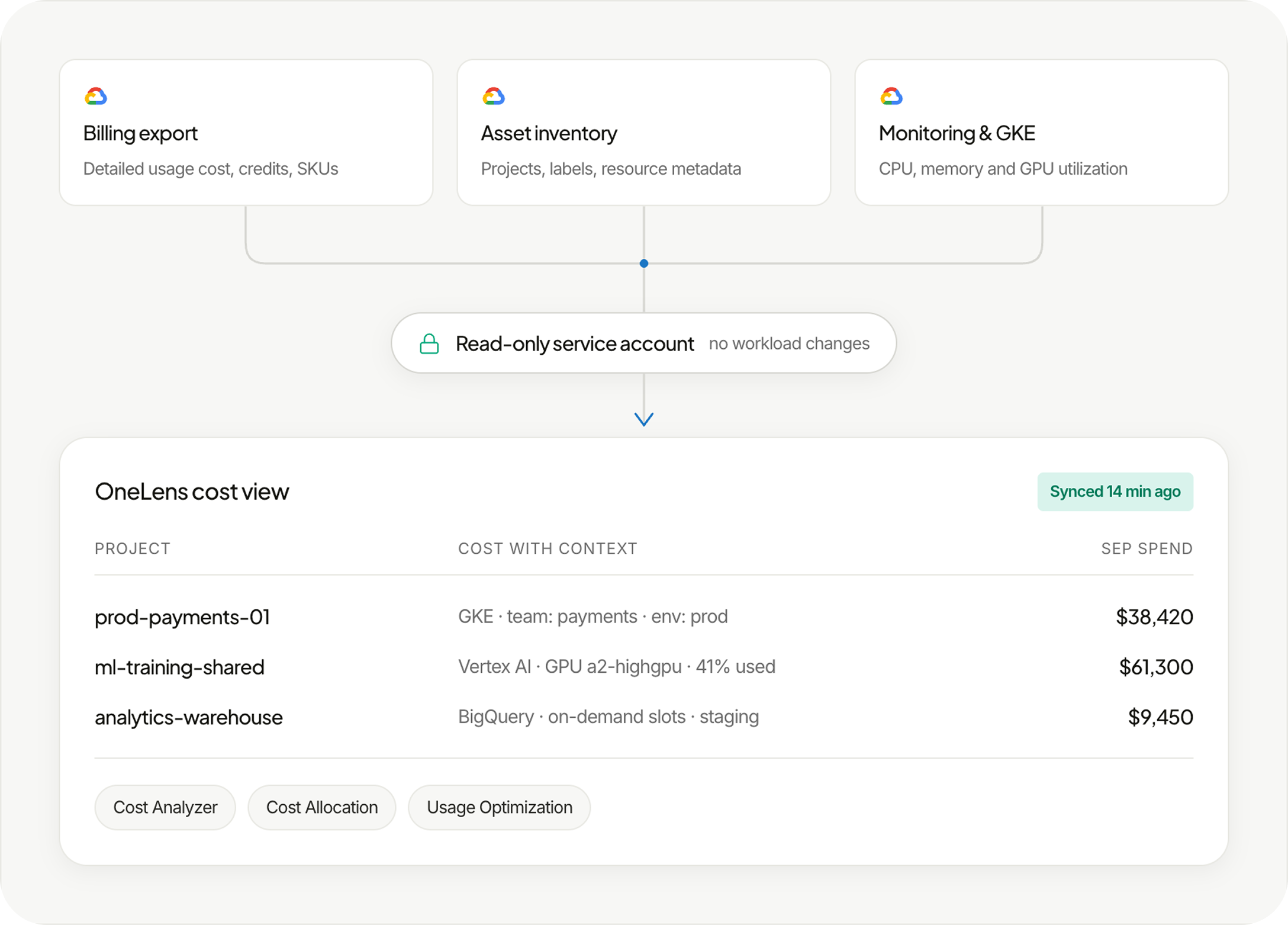Screen dimensions: 1288x925
Task: Click the 'no workload changes' text
Action: point(789,343)
